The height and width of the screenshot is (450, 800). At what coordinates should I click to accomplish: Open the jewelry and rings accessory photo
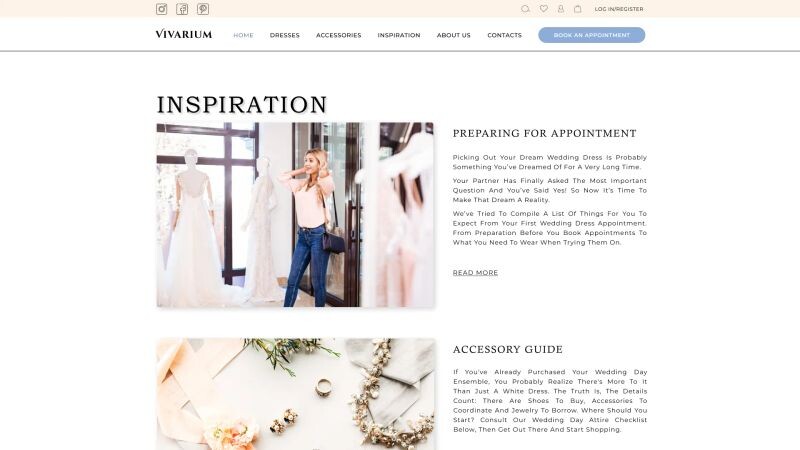295,394
